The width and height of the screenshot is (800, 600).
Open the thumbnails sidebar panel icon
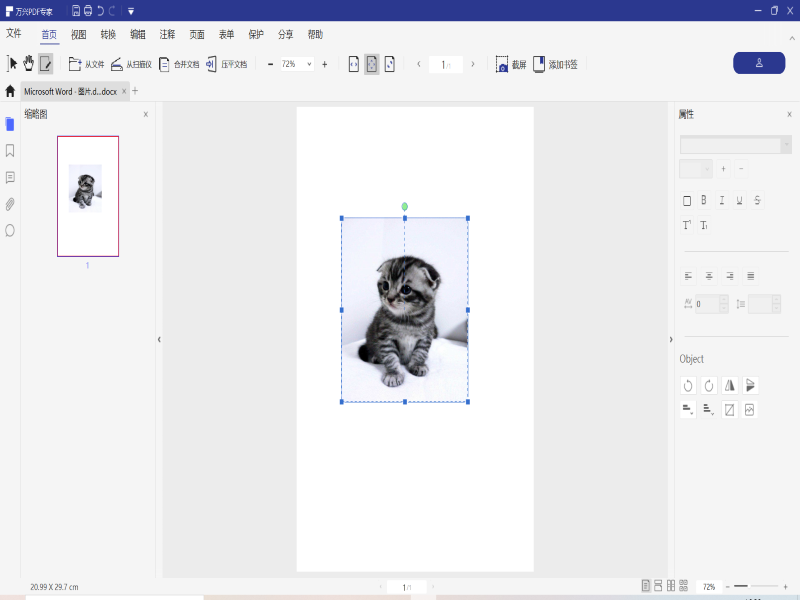pyautogui.click(x=10, y=124)
